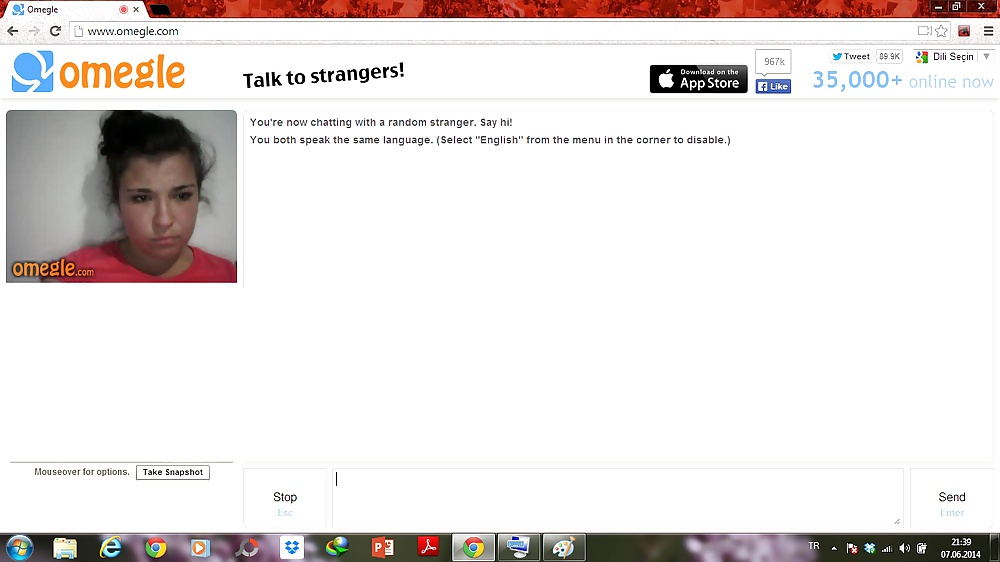Close the Omegle browser tab

[x=136, y=10]
